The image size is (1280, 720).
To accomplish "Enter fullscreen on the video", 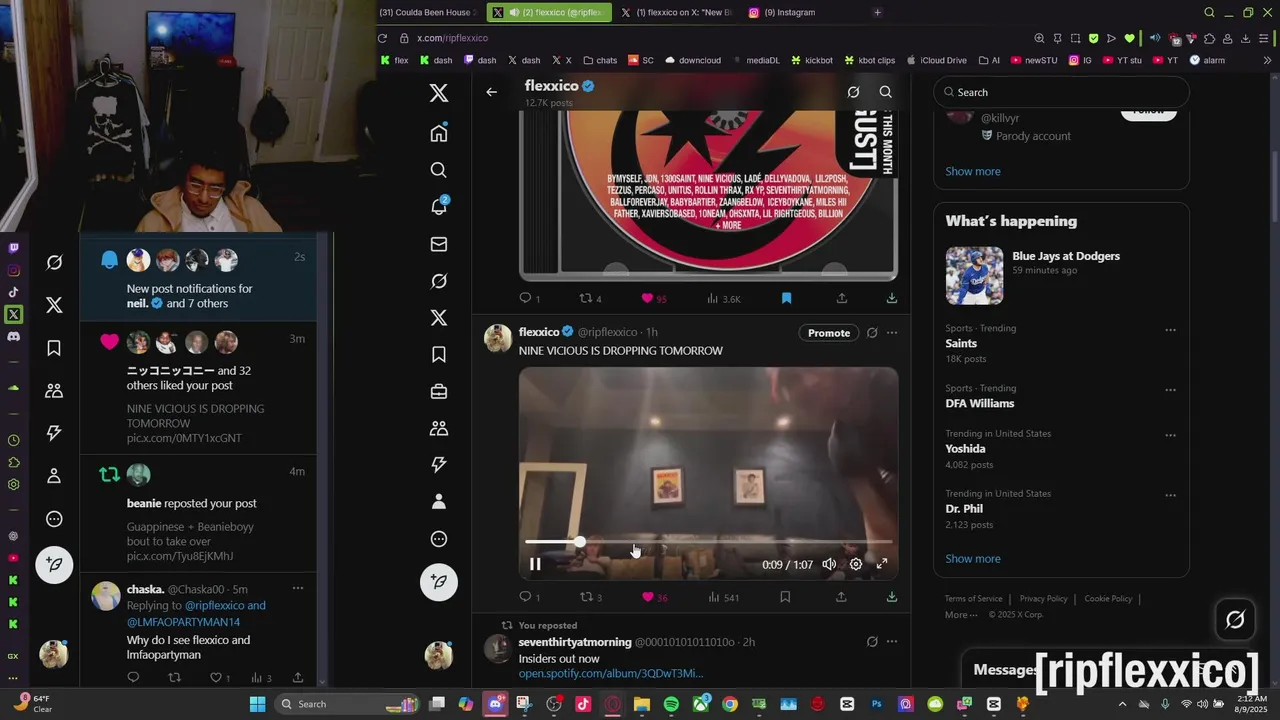I will [x=882, y=564].
